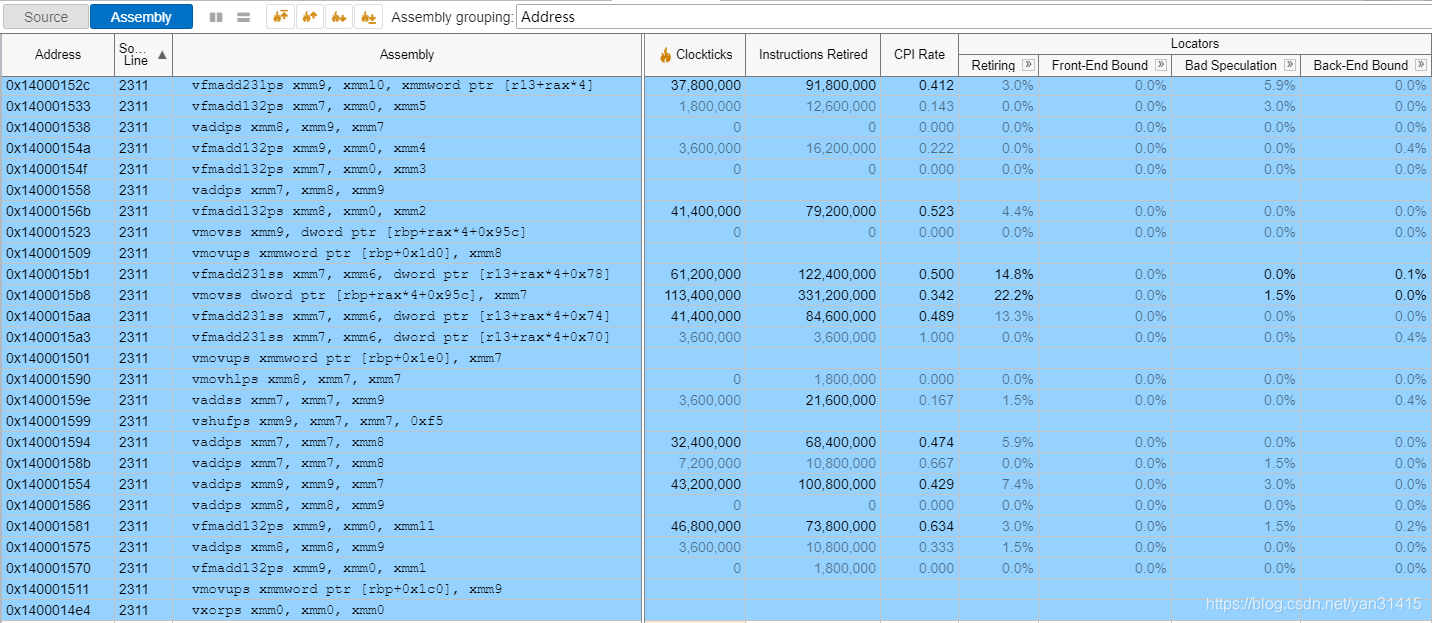Image resolution: width=1432 pixels, height=623 pixels.
Task: Select the Assembly tab
Action: [x=141, y=17]
